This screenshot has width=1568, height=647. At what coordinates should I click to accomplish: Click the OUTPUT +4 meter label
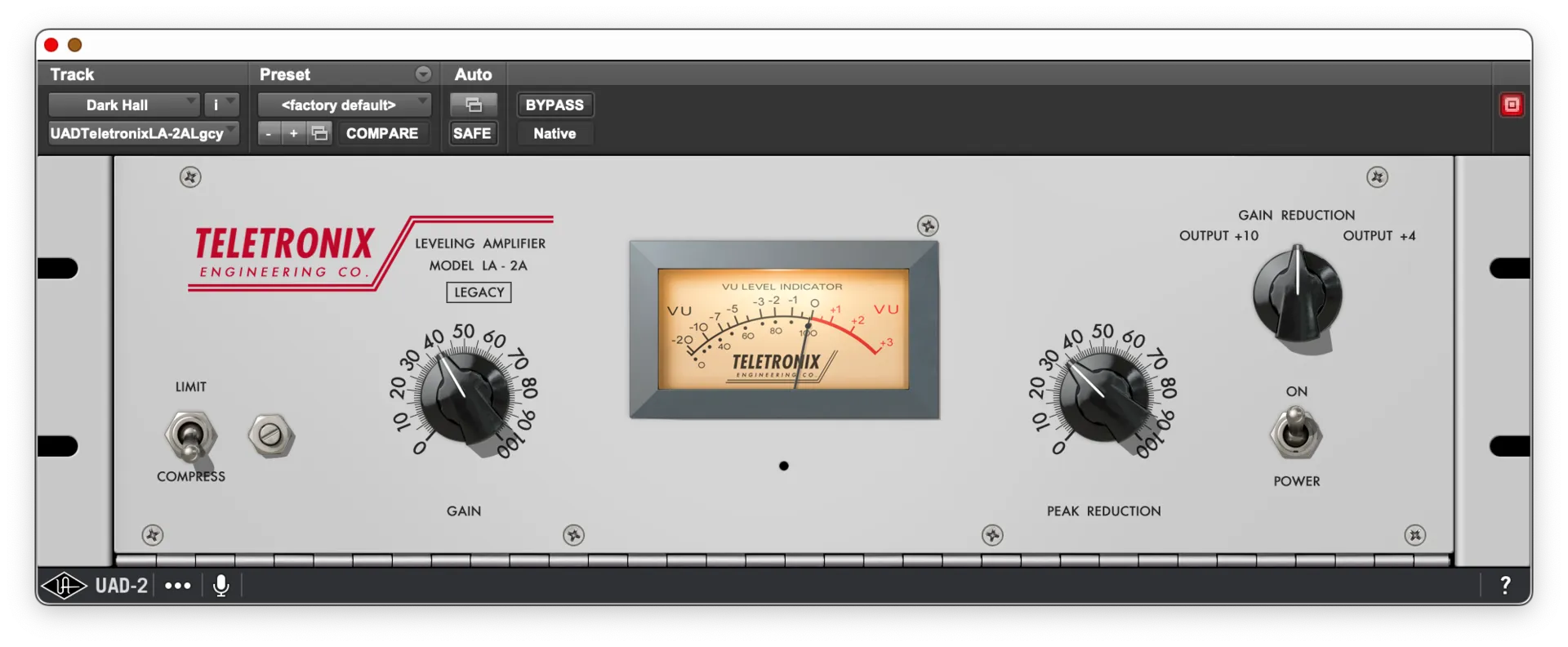tap(1379, 236)
